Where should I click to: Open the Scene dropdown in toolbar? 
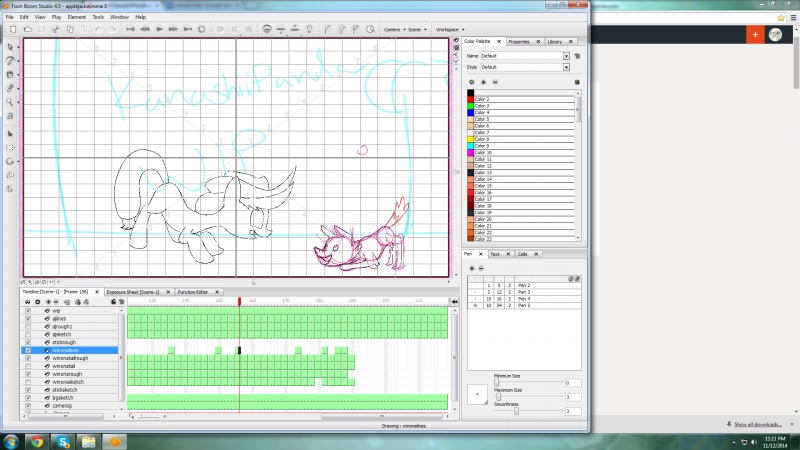point(417,30)
